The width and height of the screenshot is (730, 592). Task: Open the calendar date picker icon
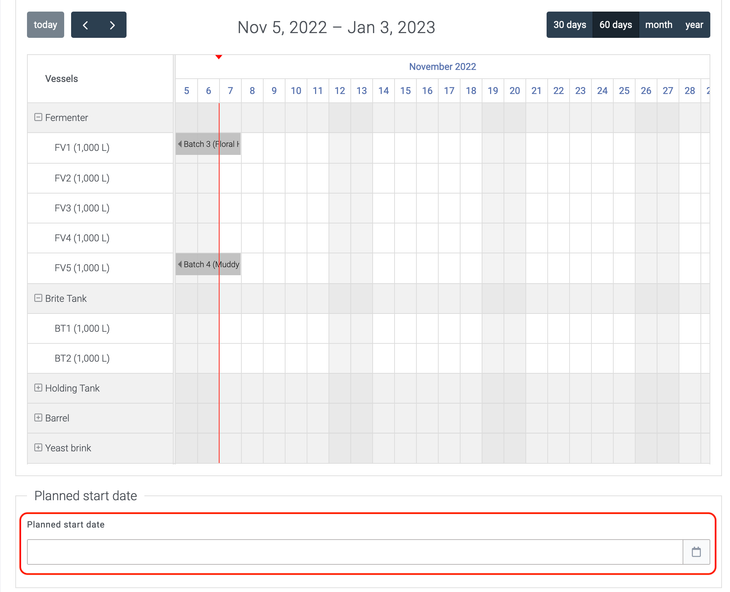696,552
